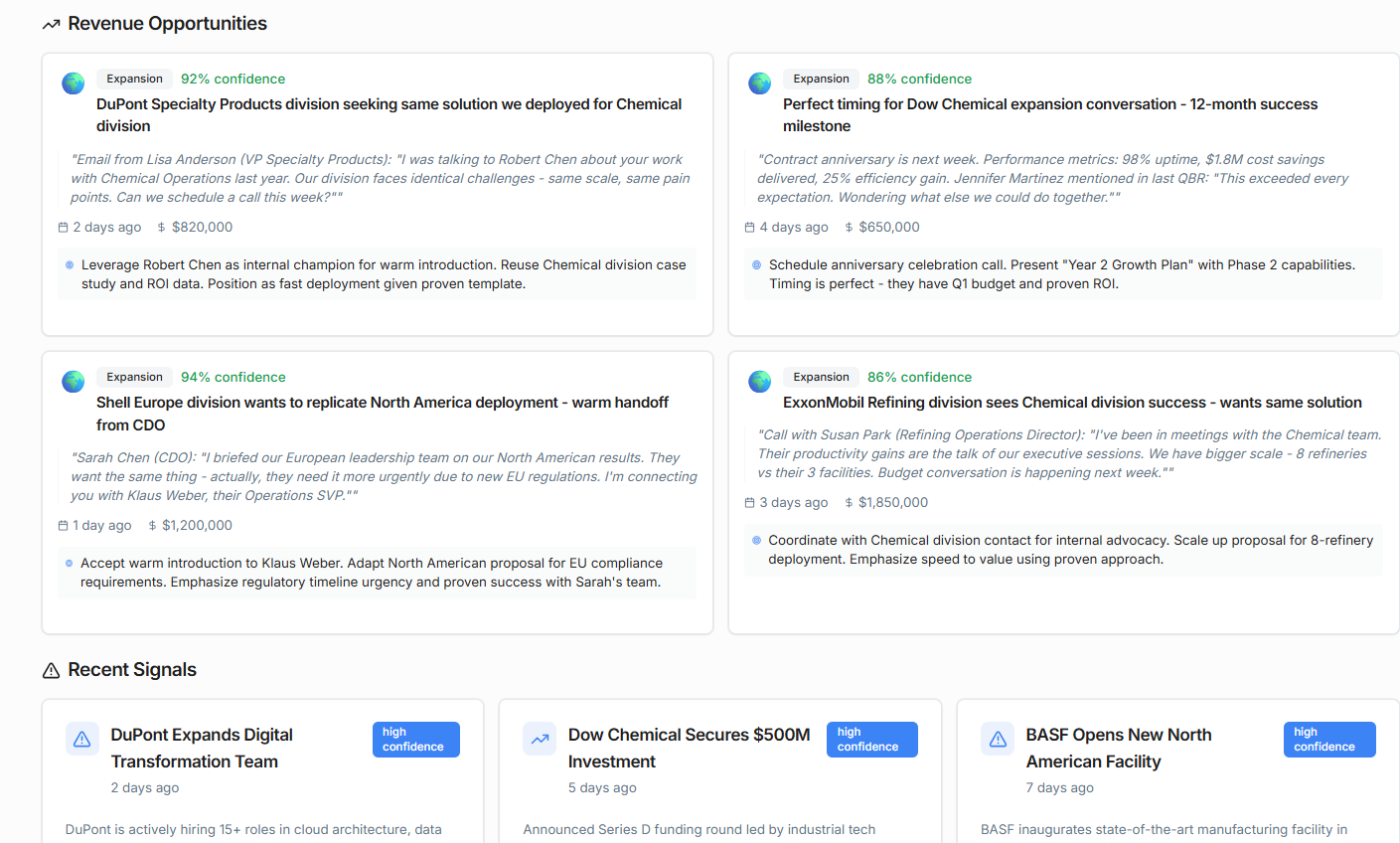Click the Expansion tag on the DuPont opportunity
Screen dimensions: 1400x843
pos(134,79)
